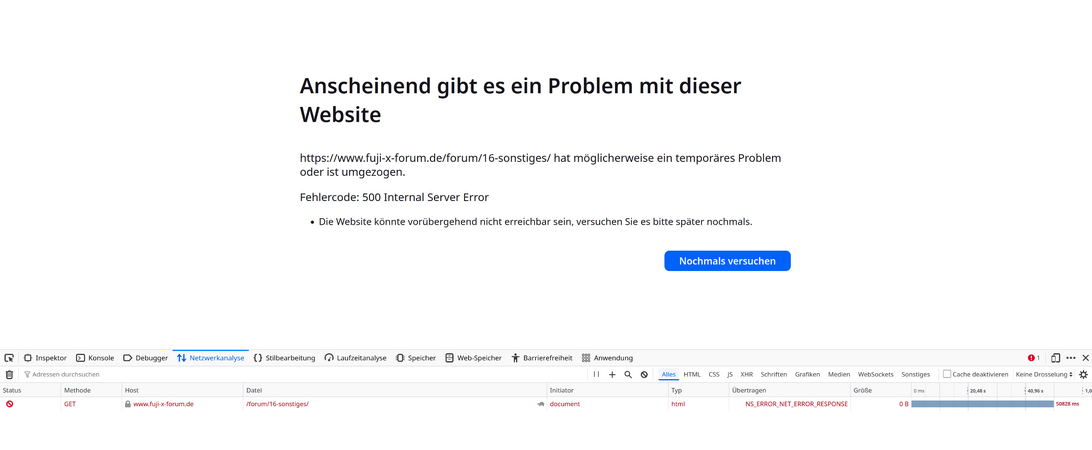Select the XHR filter toggle
This screenshot has height=450, width=1092.
(x=746, y=375)
